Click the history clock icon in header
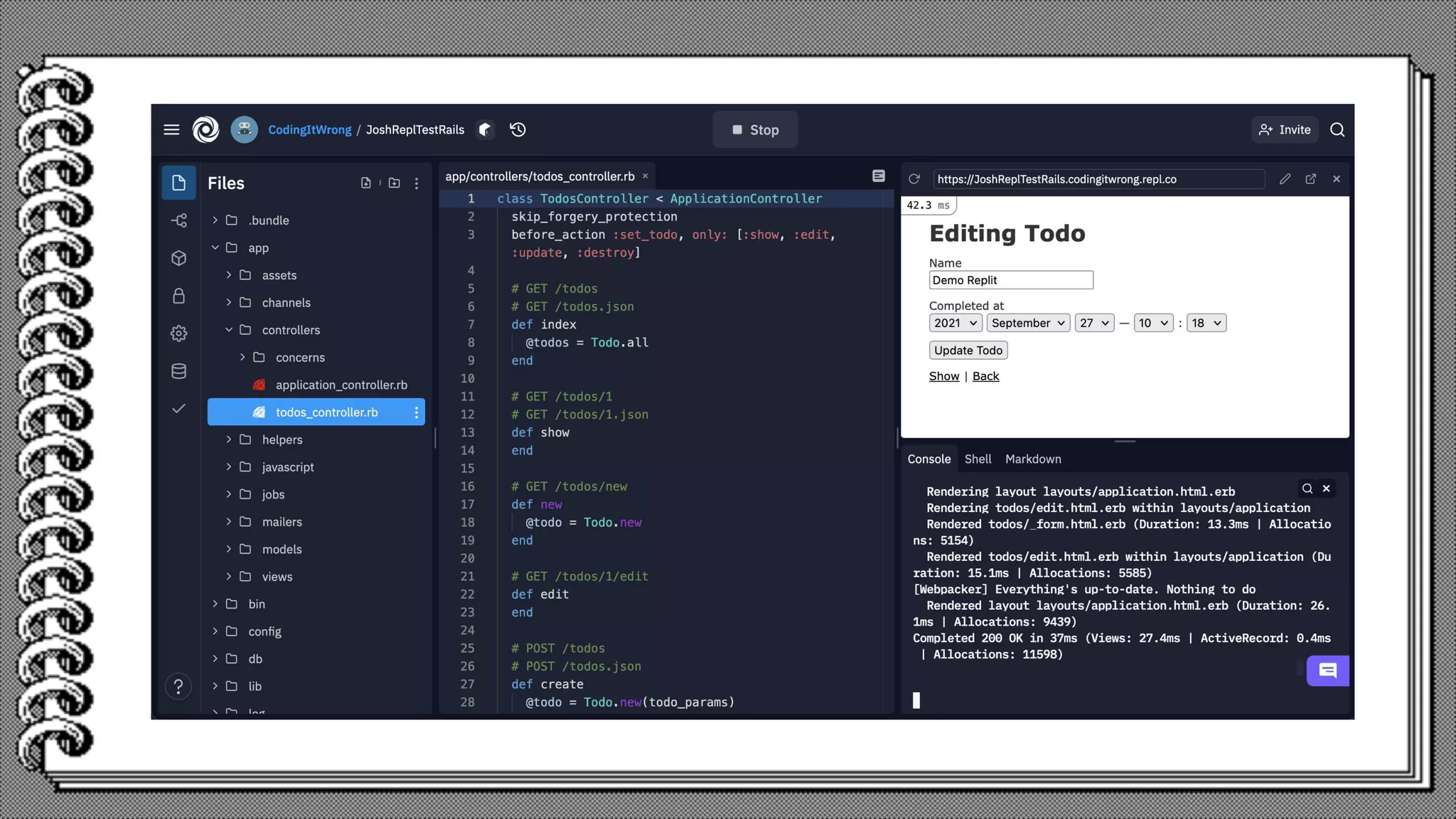Screen dimensions: 1456x819 518,129
